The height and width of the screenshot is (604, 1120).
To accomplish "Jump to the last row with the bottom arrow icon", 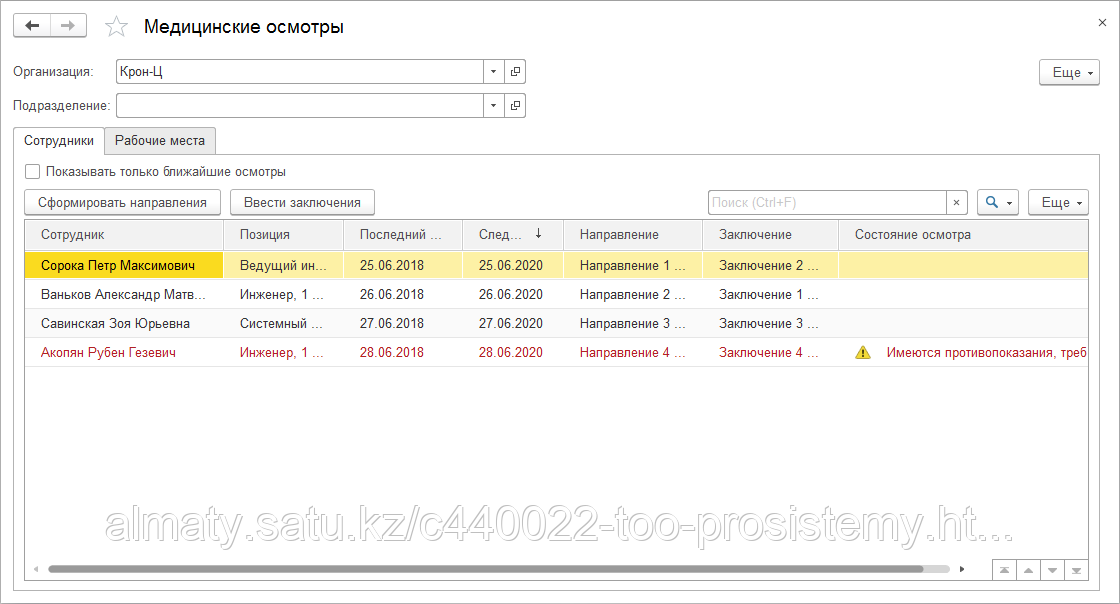I will [x=1076, y=570].
